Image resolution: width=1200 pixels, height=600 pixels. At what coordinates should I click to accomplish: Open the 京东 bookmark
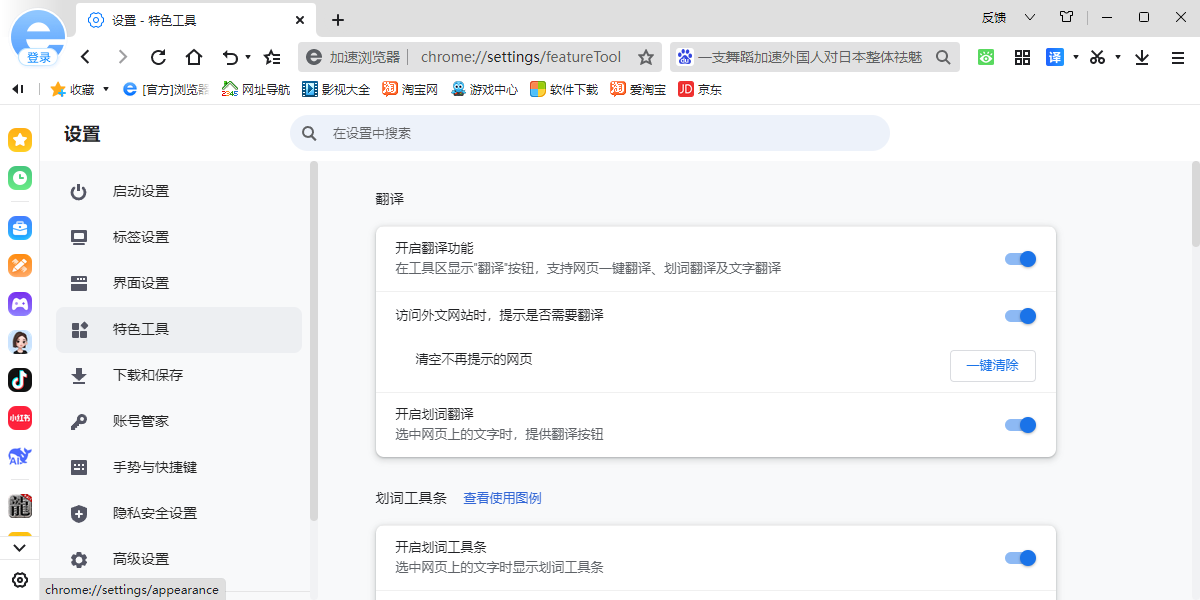pos(700,89)
